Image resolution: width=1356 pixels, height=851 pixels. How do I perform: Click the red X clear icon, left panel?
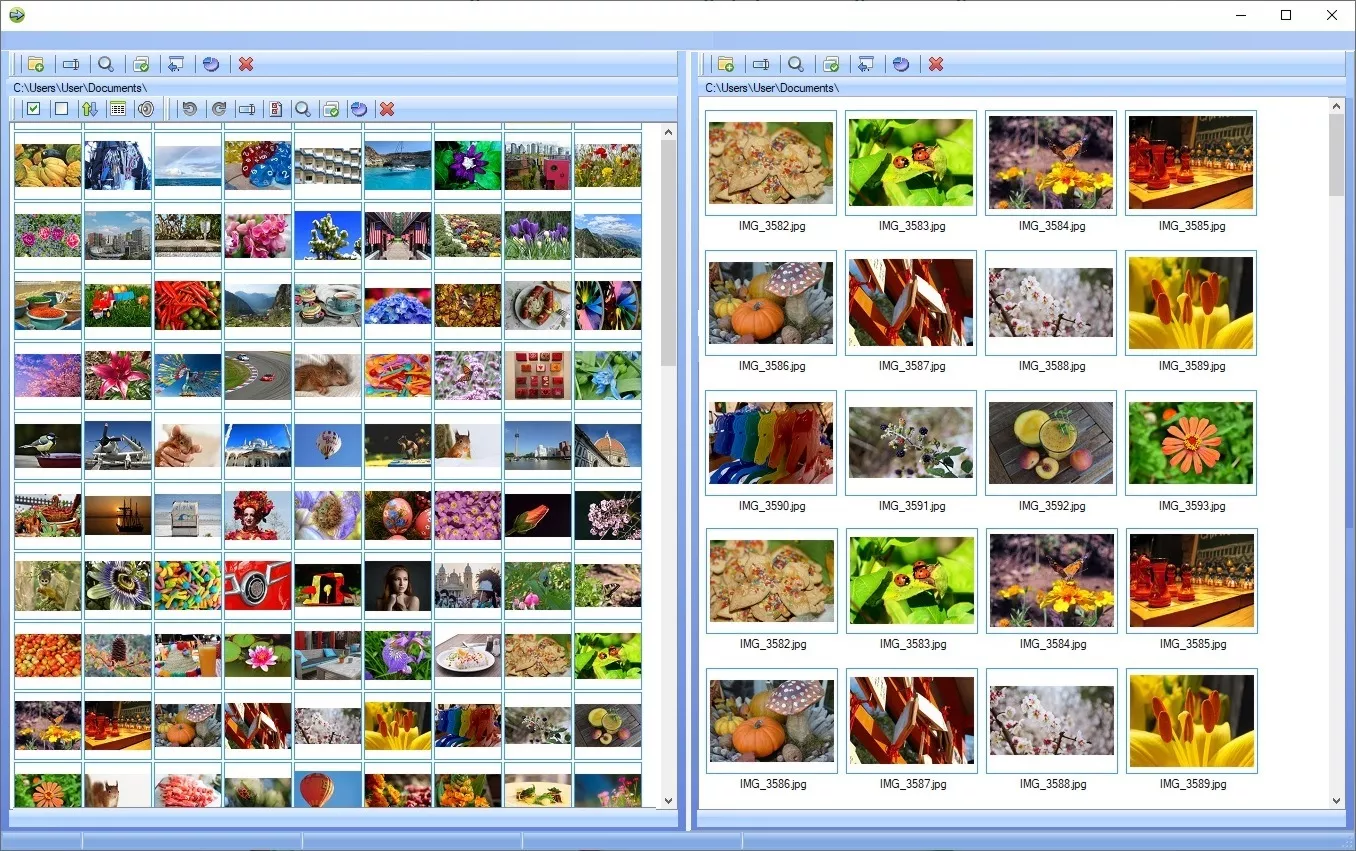coord(246,64)
